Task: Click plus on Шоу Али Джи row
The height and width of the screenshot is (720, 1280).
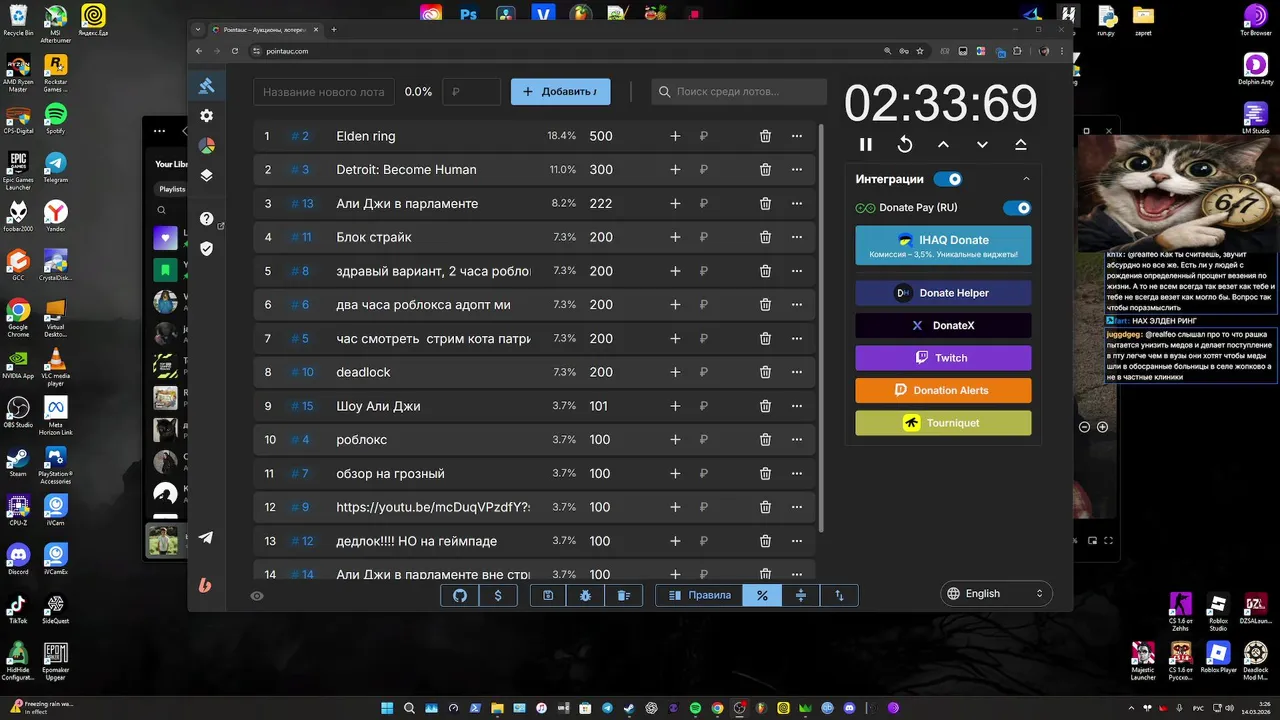Action: pyautogui.click(x=675, y=406)
